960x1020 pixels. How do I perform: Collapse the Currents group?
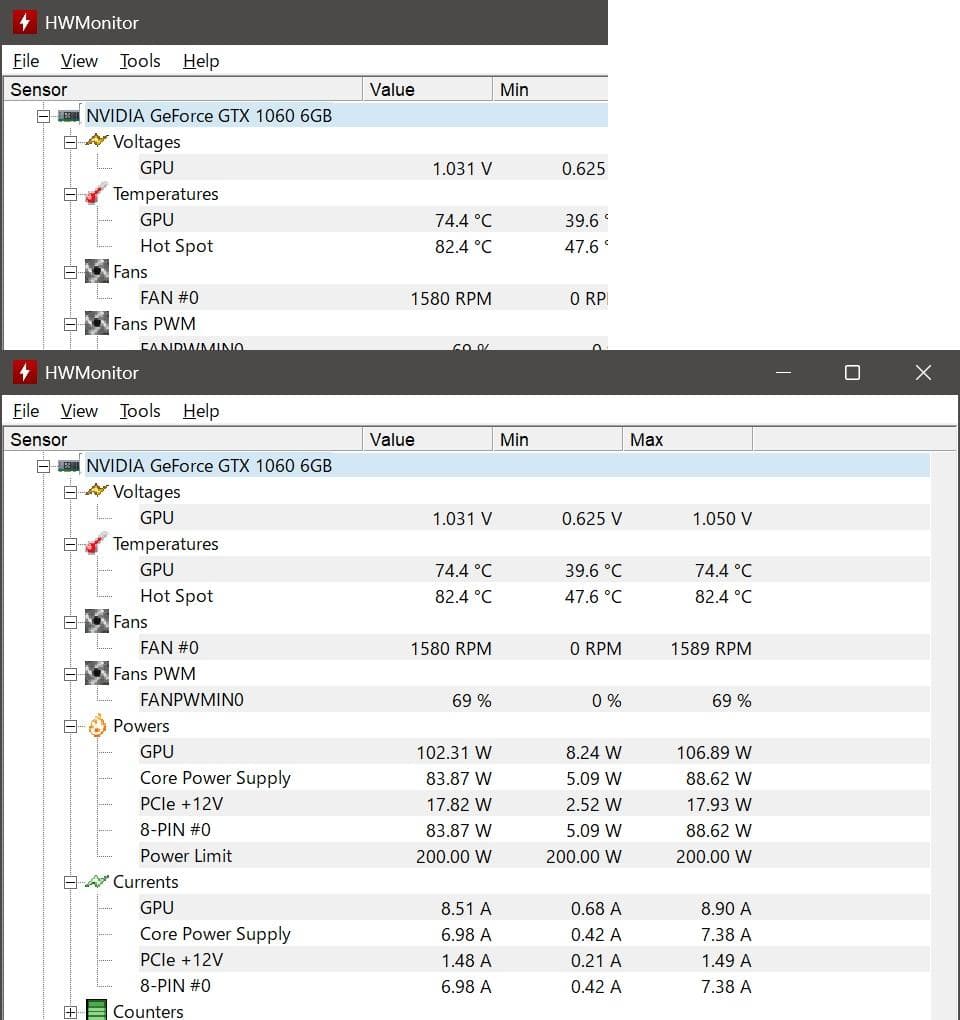click(70, 883)
